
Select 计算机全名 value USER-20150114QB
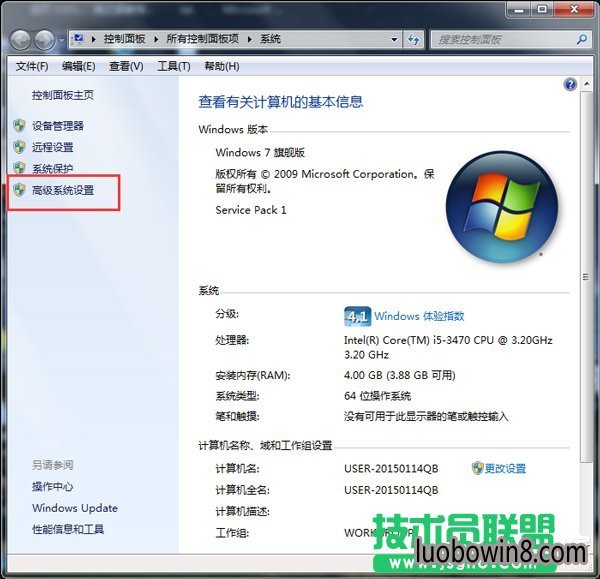(391, 490)
